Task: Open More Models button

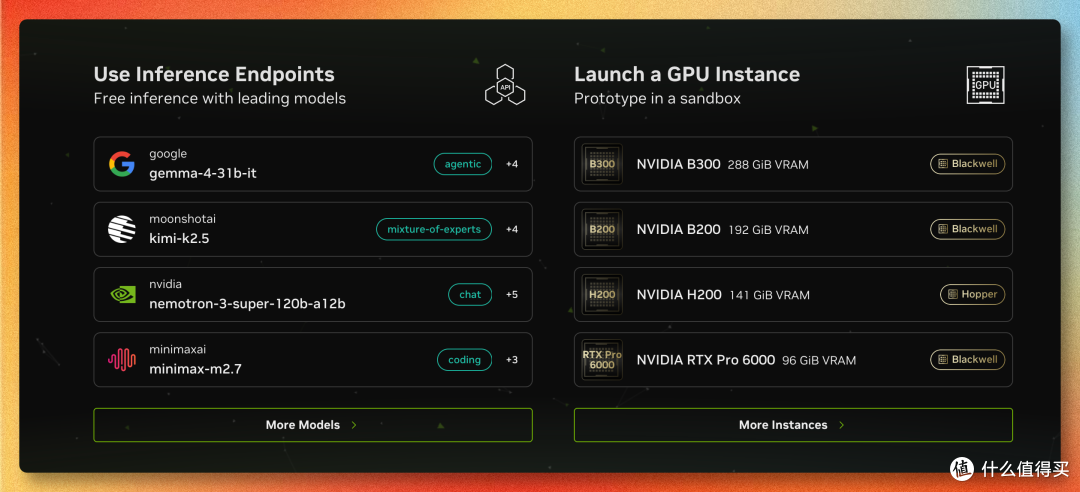Action: 313,425
